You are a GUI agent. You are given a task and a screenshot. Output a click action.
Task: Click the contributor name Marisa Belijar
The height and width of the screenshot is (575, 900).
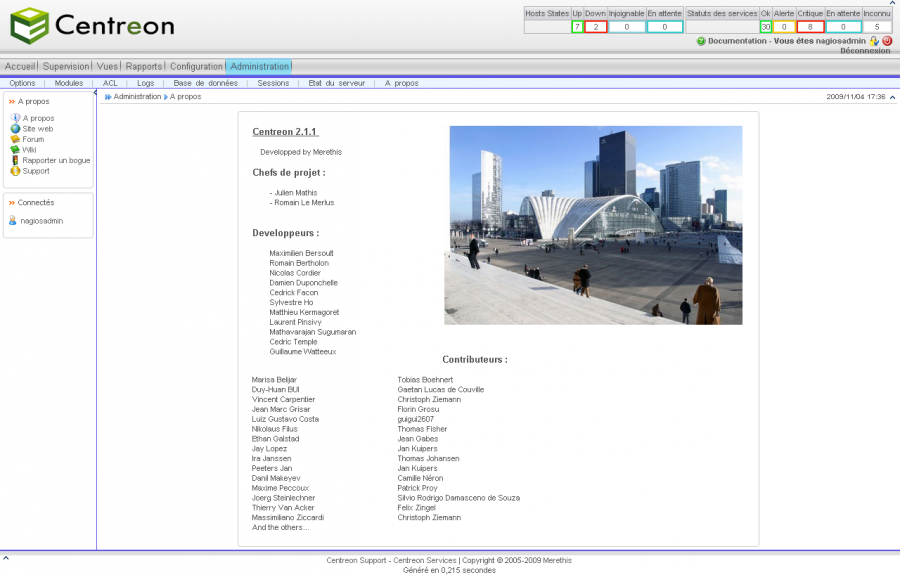pyautogui.click(x=274, y=380)
